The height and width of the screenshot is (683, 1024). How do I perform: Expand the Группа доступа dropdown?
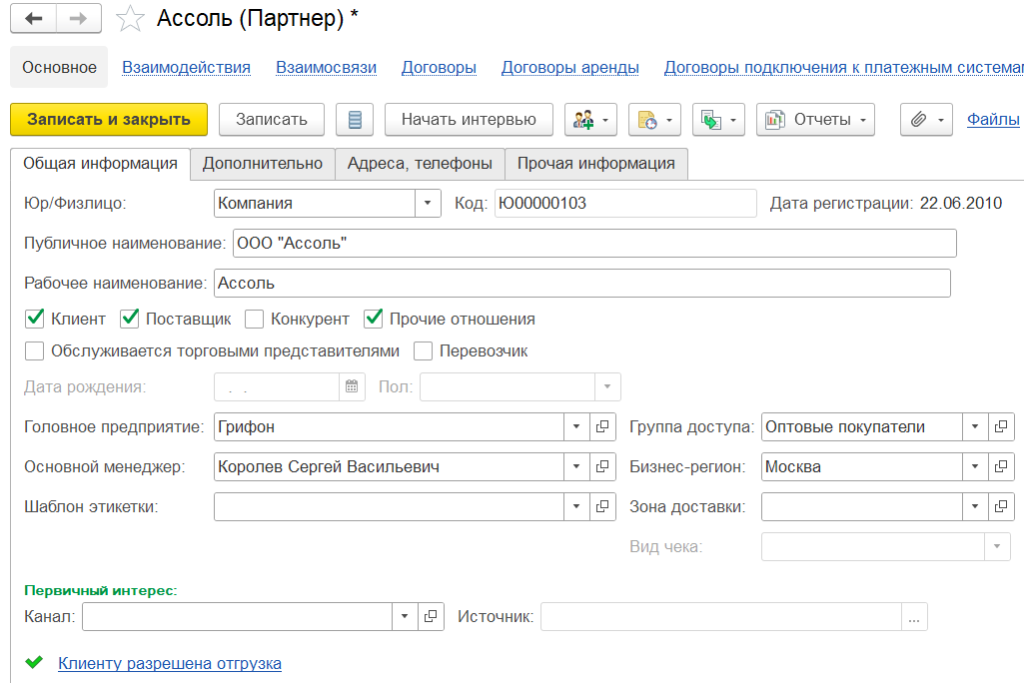(x=975, y=427)
